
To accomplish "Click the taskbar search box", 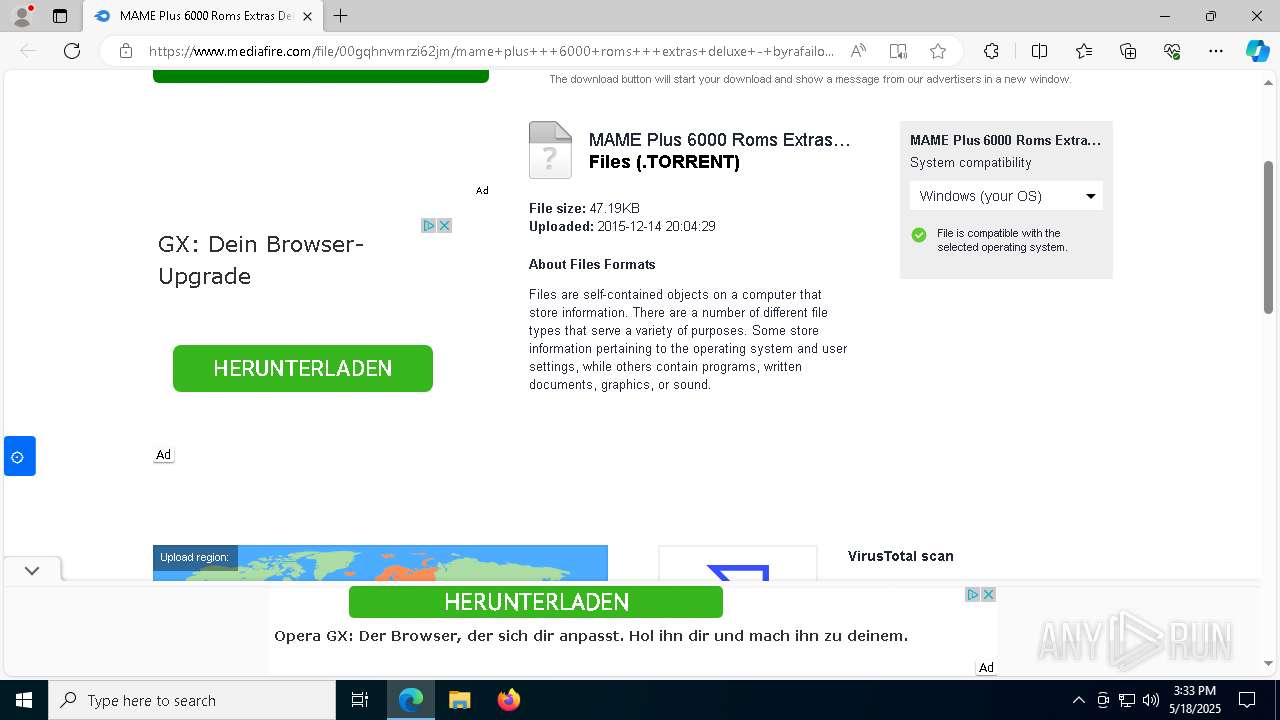I will coord(192,700).
